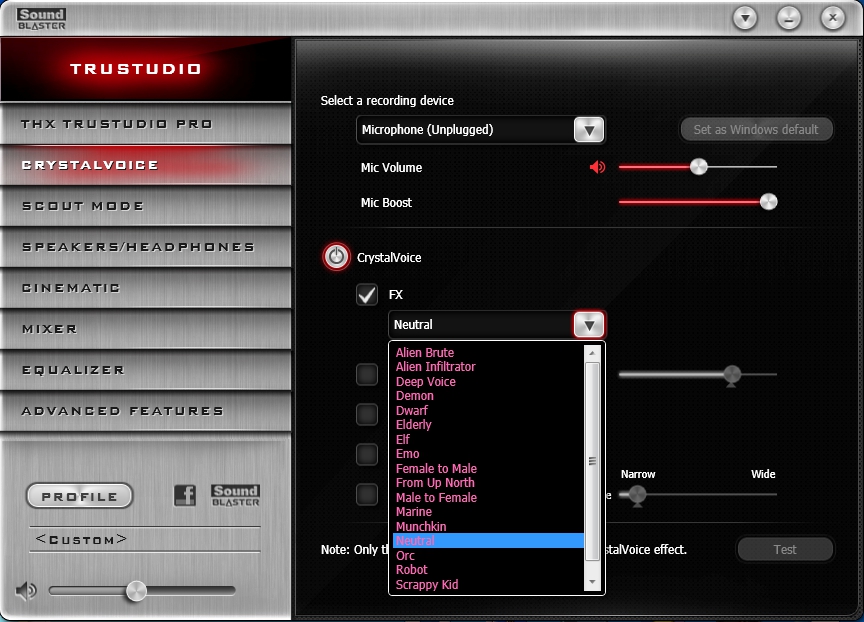Image resolution: width=864 pixels, height=622 pixels.
Task: Open THX TruStudio Pro section
Action: pyautogui.click(x=146, y=124)
